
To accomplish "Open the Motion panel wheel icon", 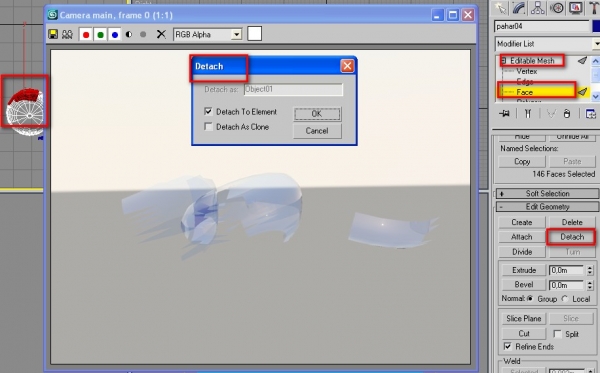I will pos(557,8).
